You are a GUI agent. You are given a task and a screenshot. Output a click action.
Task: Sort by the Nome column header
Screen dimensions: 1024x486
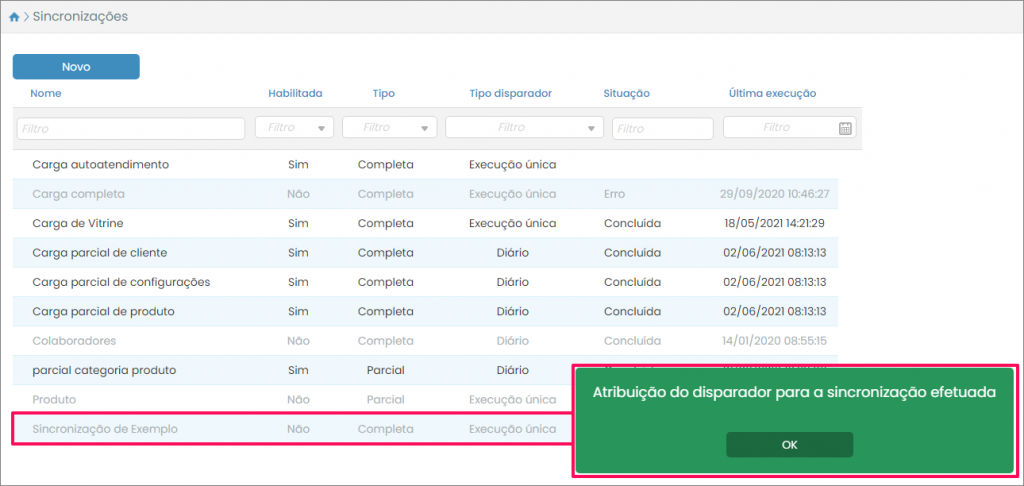pyautogui.click(x=46, y=93)
